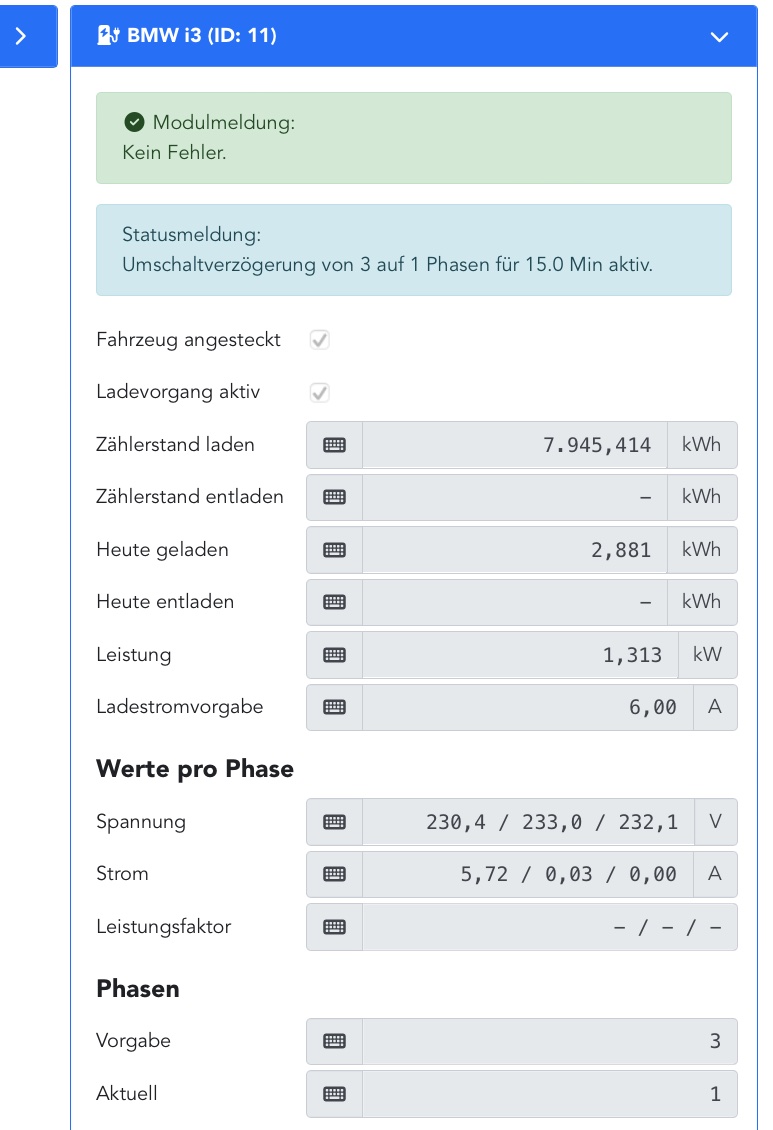Click the BMW i3 (ID: 11) header title
The width and height of the screenshot is (773, 1130).
click(x=201, y=36)
